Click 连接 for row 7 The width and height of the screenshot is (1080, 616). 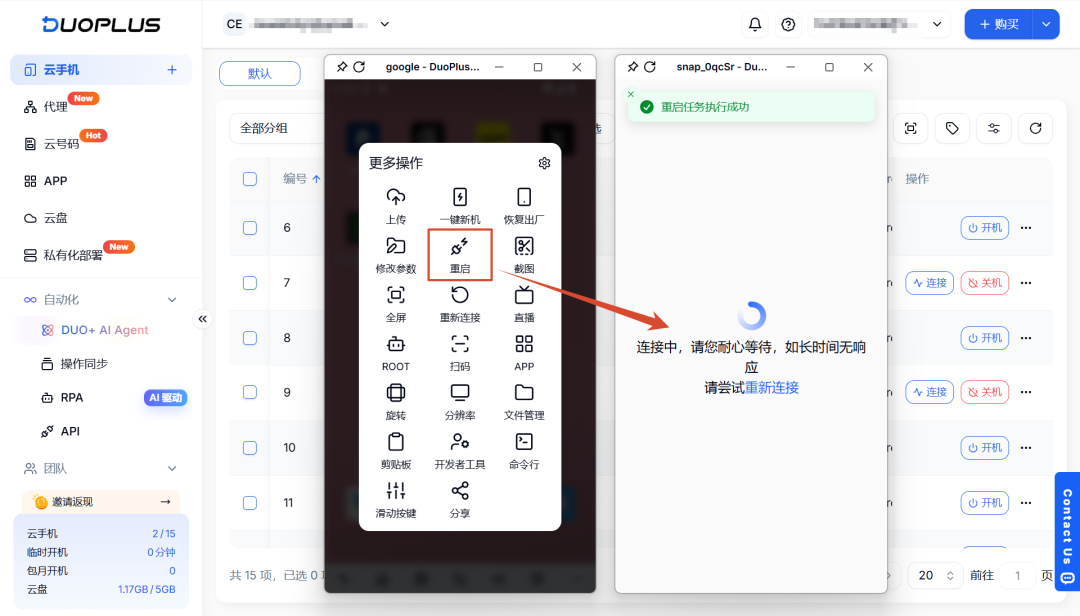929,283
